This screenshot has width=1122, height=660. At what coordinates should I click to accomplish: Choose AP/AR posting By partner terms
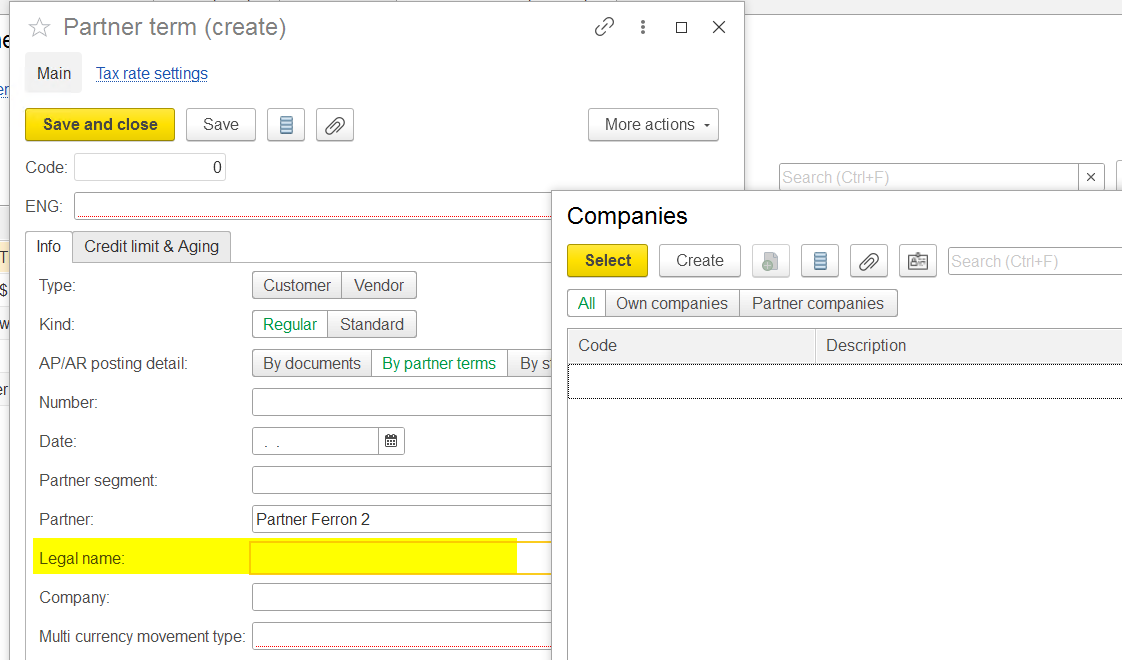tap(439, 364)
